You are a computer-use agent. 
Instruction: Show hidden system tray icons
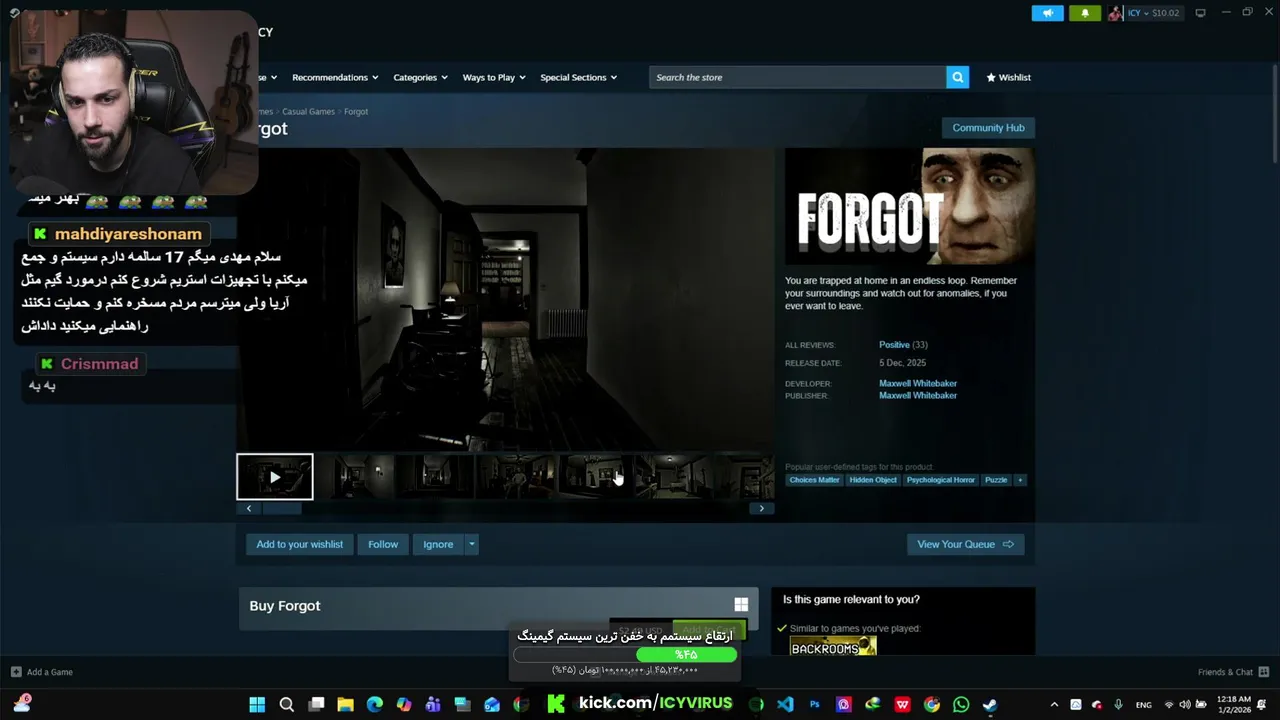1054,704
